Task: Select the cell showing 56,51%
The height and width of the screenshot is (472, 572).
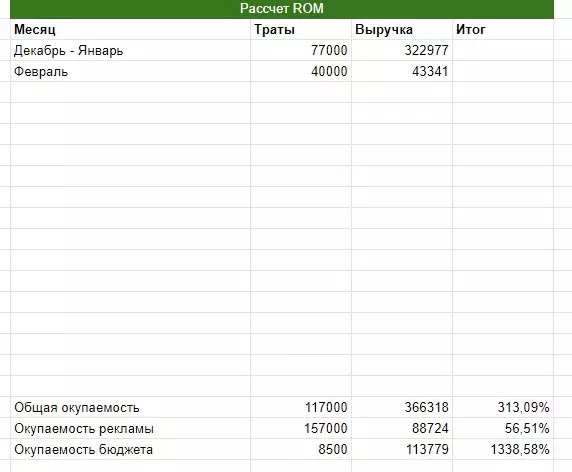Action: (x=503, y=428)
